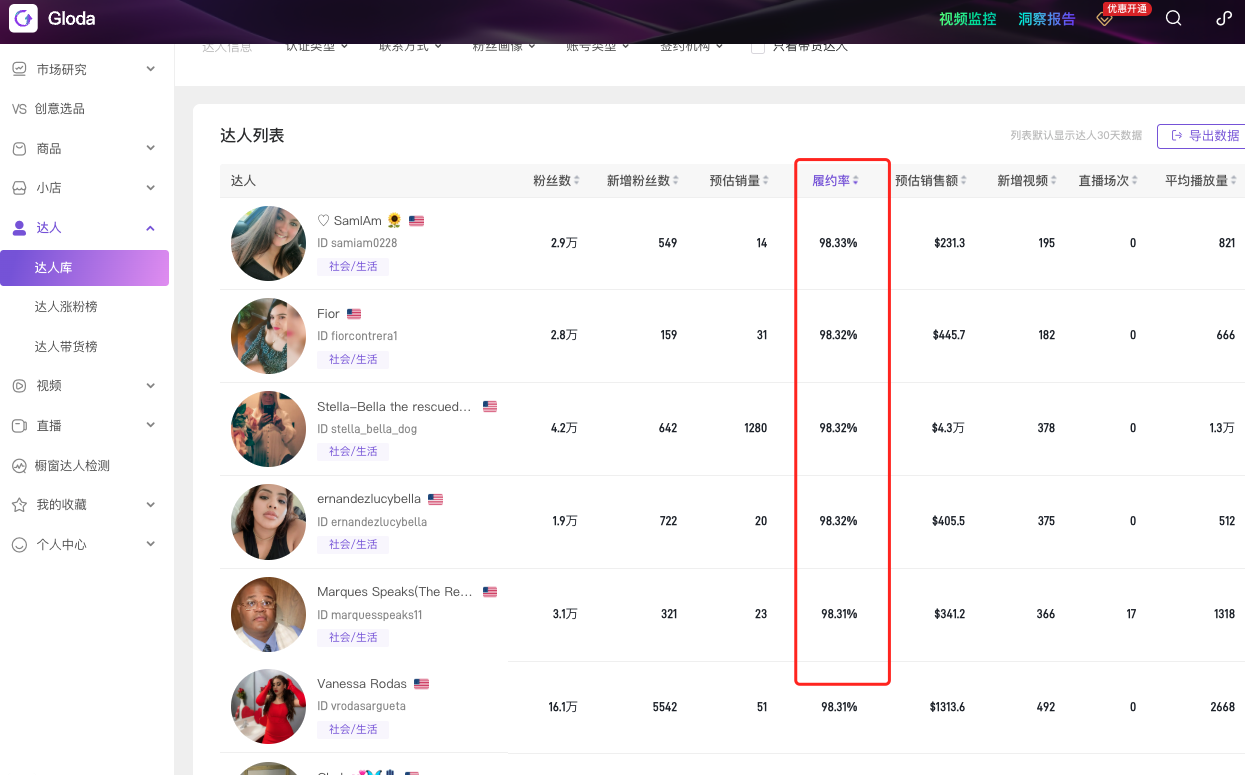Screen dimensions: 1245x775
Task: Click the ID samiam0228 text
Action: click(357, 243)
